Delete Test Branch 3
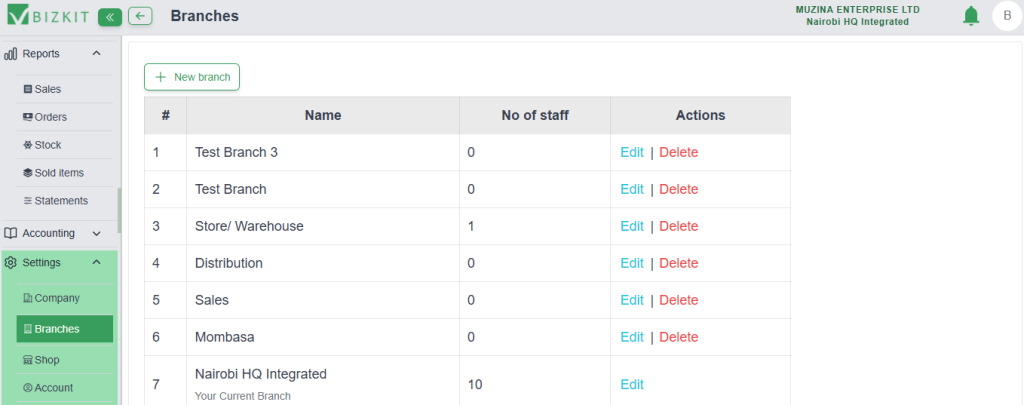The width and height of the screenshot is (1024, 405). [679, 152]
